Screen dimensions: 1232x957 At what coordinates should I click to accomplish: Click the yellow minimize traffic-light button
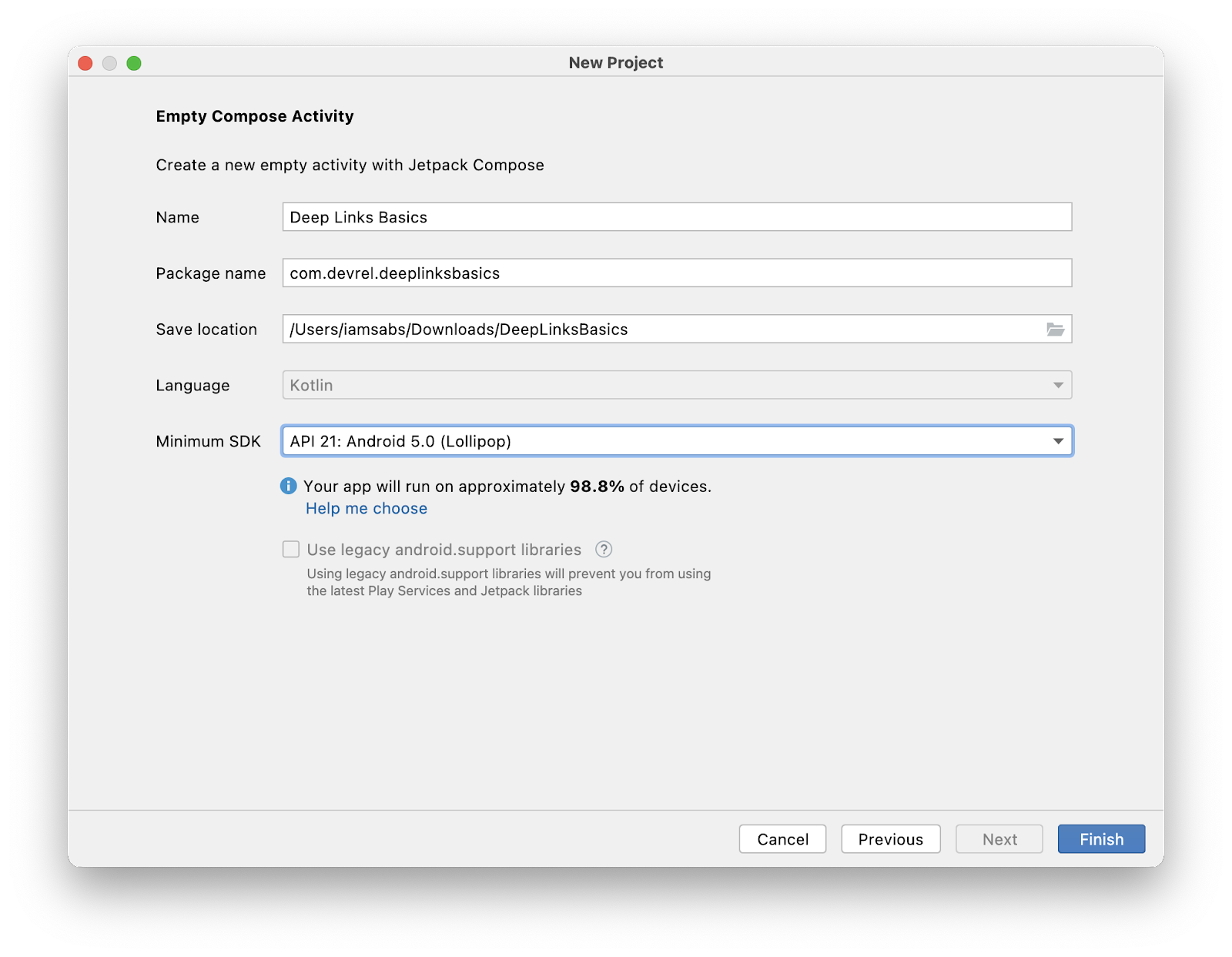click(x=110, y=62)
